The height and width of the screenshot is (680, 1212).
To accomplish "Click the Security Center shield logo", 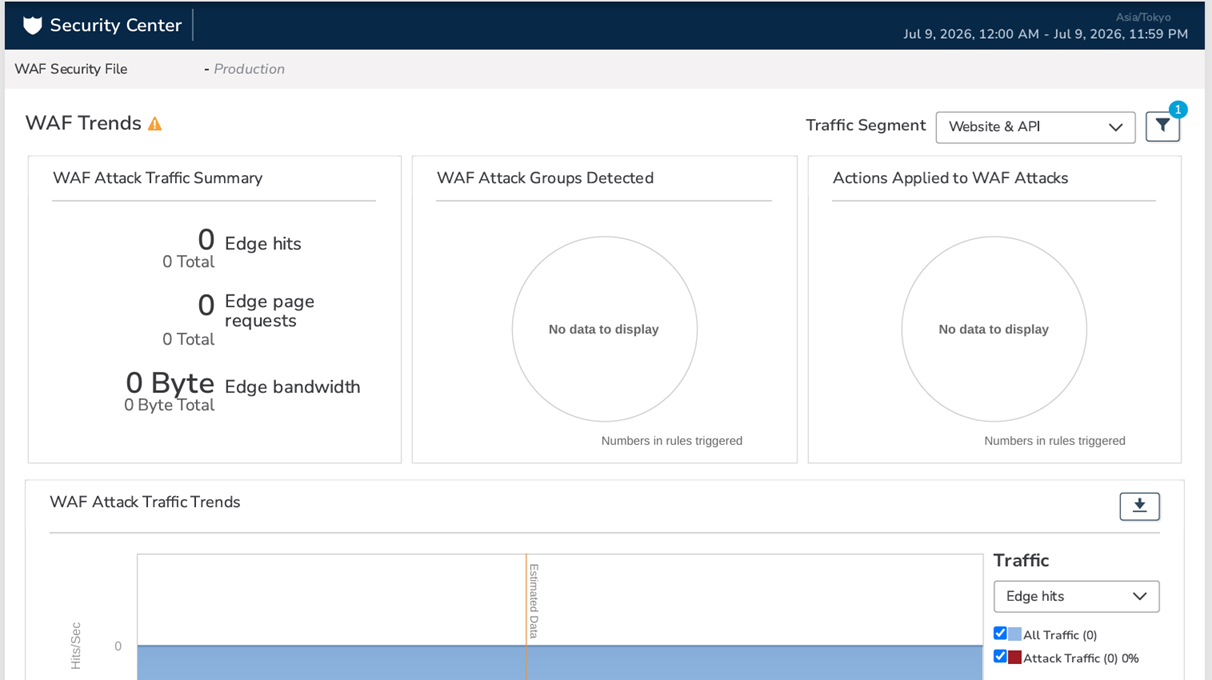I will (x=33, y=25).
